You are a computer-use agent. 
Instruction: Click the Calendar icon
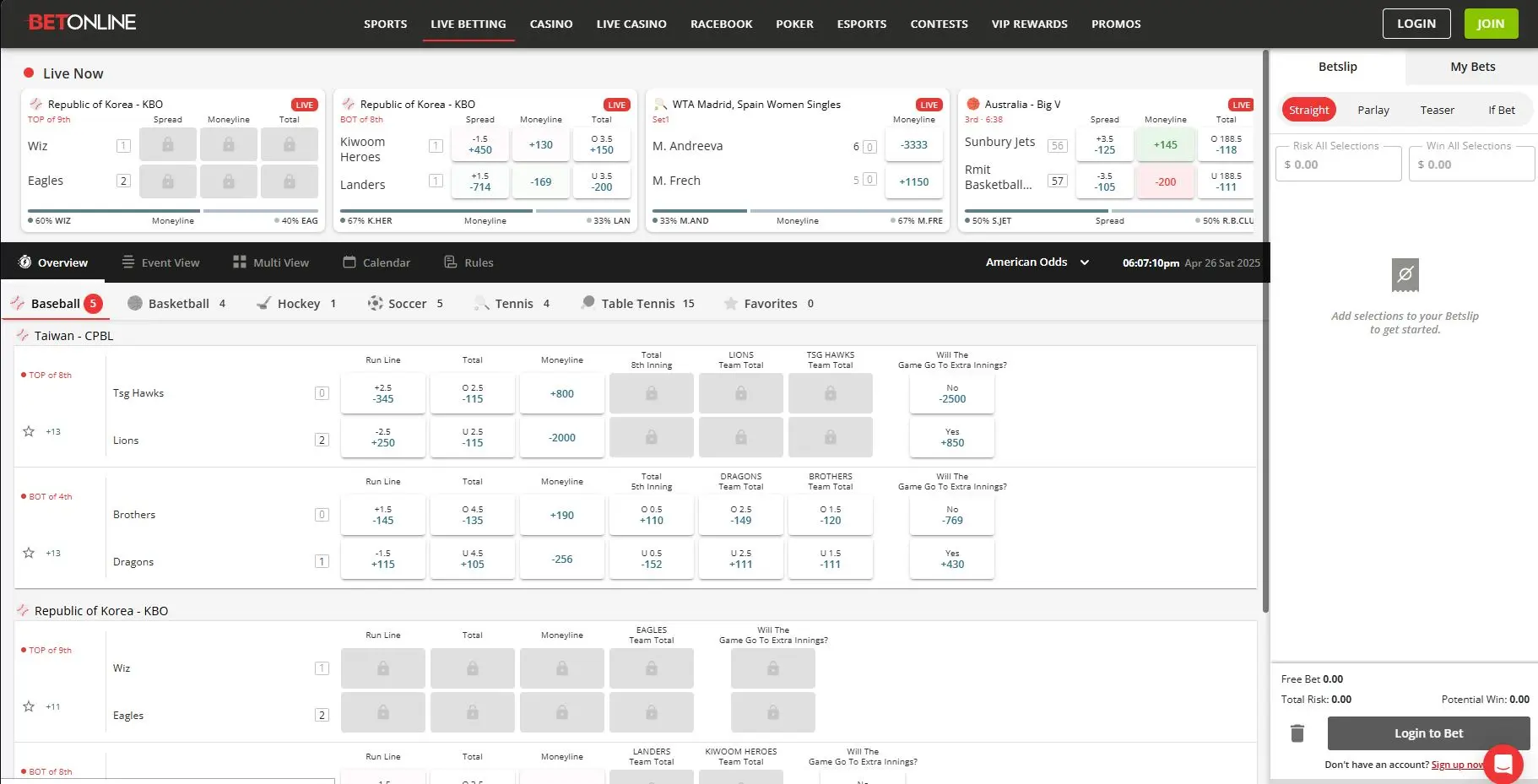[x=349, y=262]
